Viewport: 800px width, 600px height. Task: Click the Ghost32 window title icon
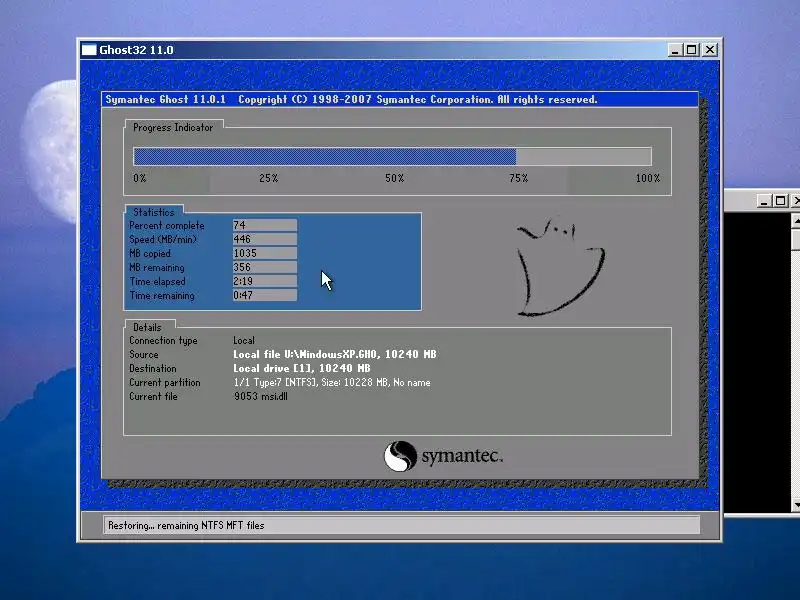[89, 50]
